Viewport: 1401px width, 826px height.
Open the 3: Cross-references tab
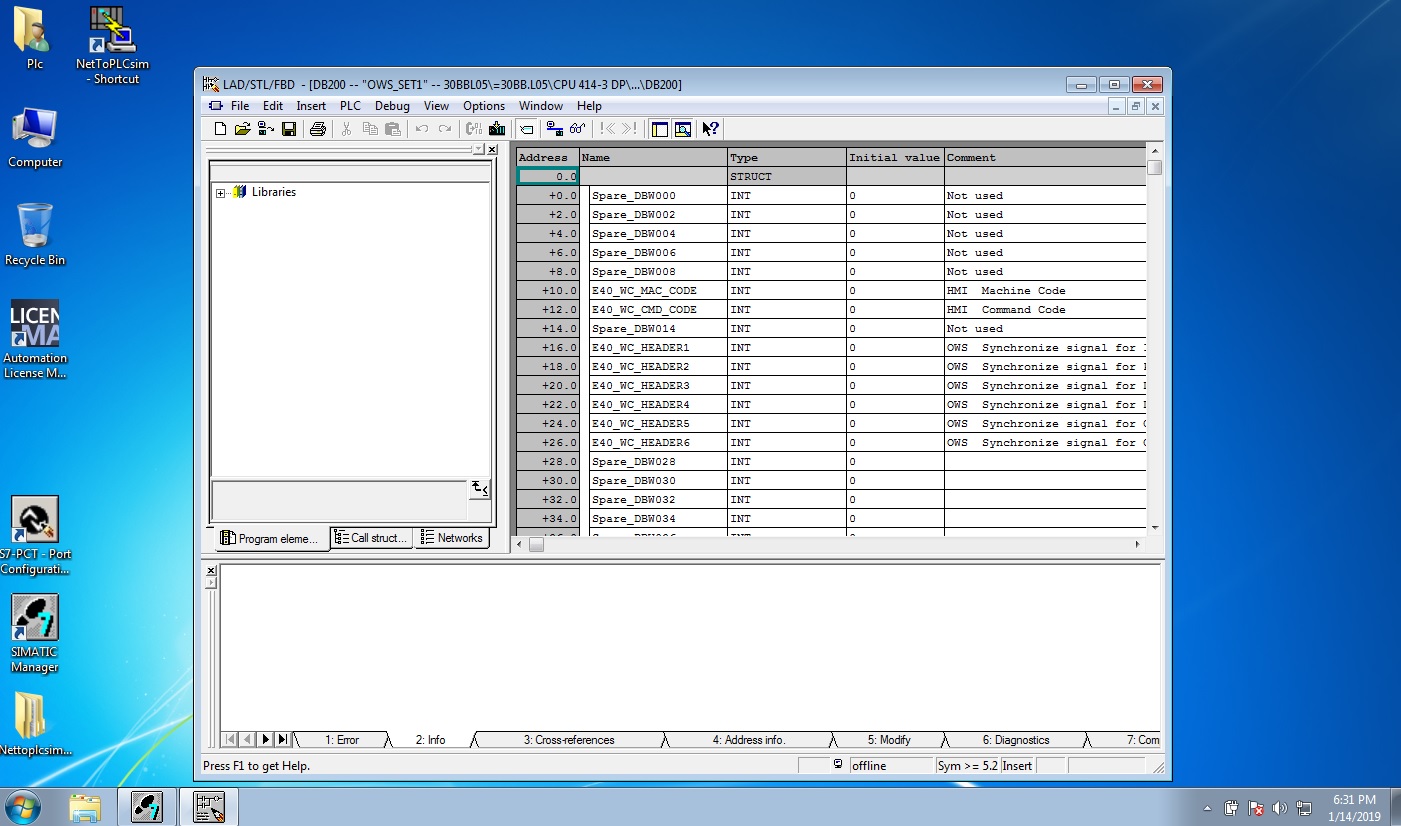[568, 740]
